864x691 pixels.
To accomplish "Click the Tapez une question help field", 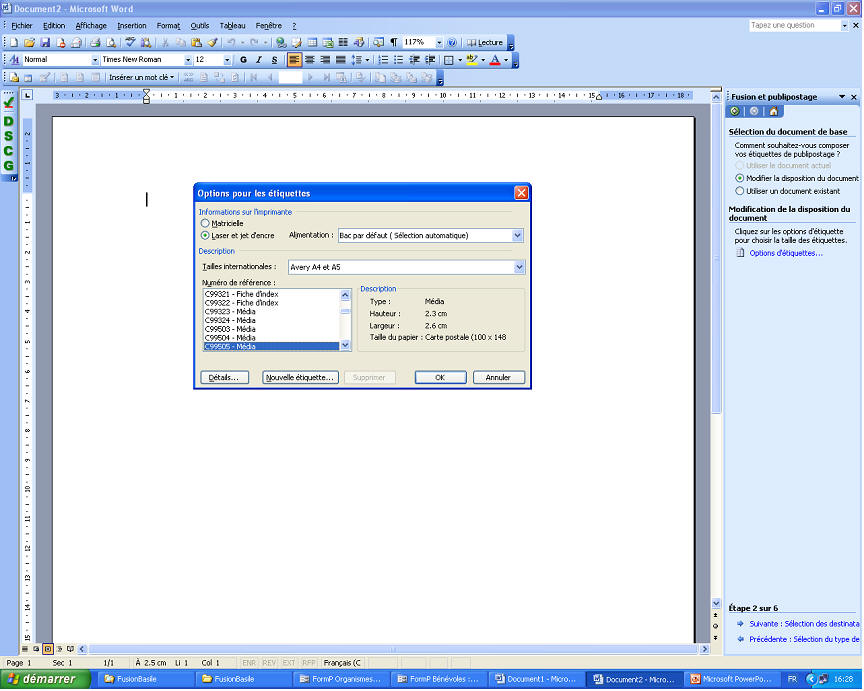I will 794,25.
